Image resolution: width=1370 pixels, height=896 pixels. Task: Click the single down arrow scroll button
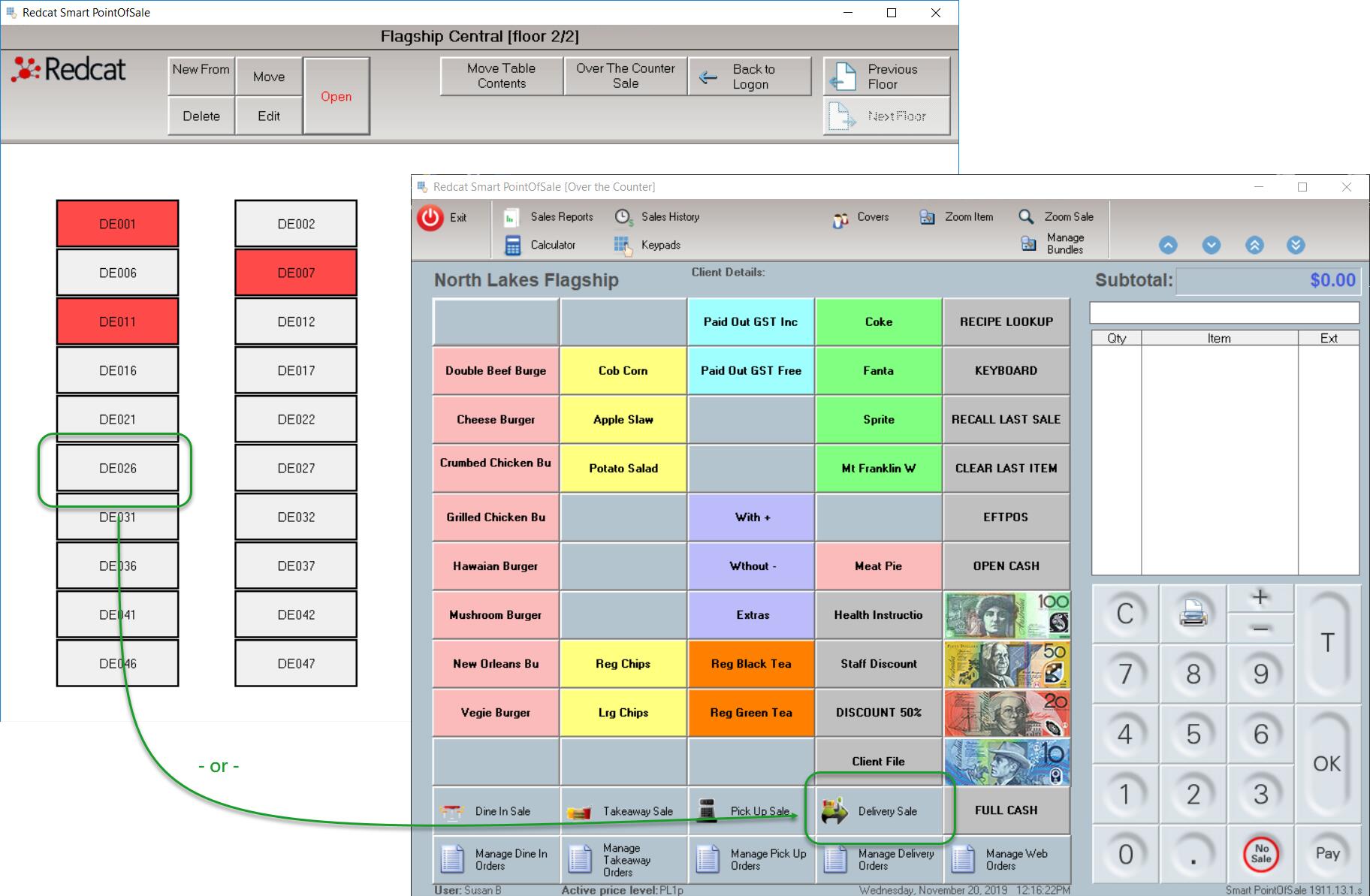pyautogui.click(x=1211, y=245)
